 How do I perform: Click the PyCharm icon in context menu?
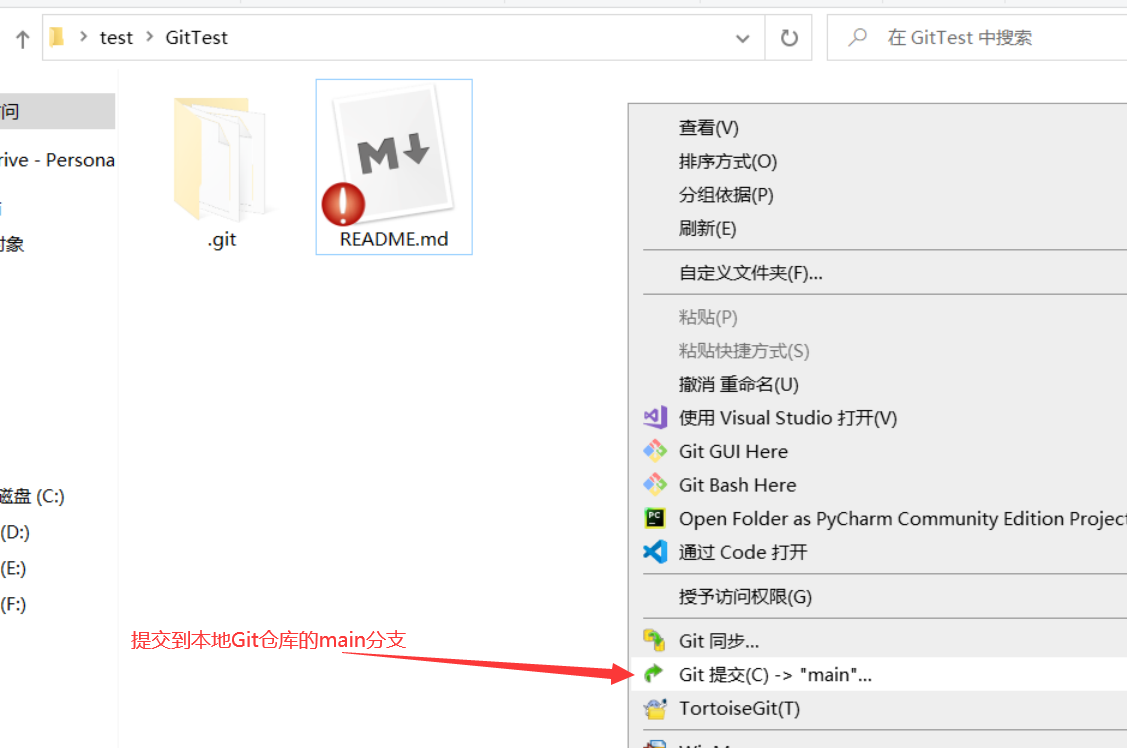tap(655, 518)
